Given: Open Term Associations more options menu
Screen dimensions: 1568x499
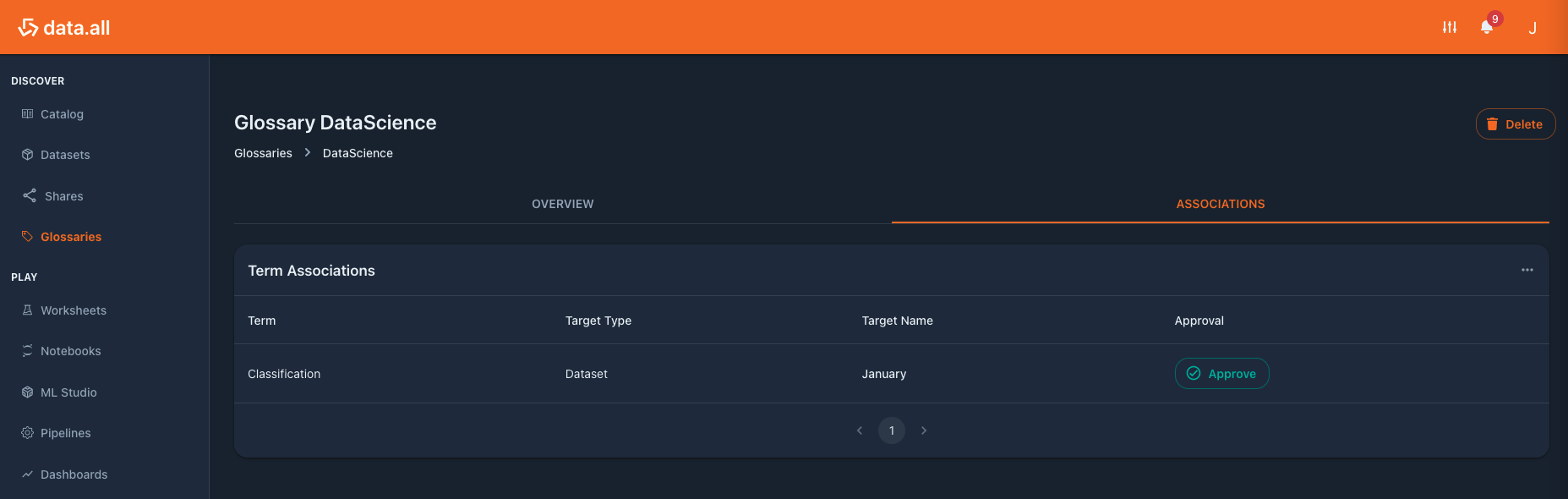Looking at the screenshot, I should 1527,270.
